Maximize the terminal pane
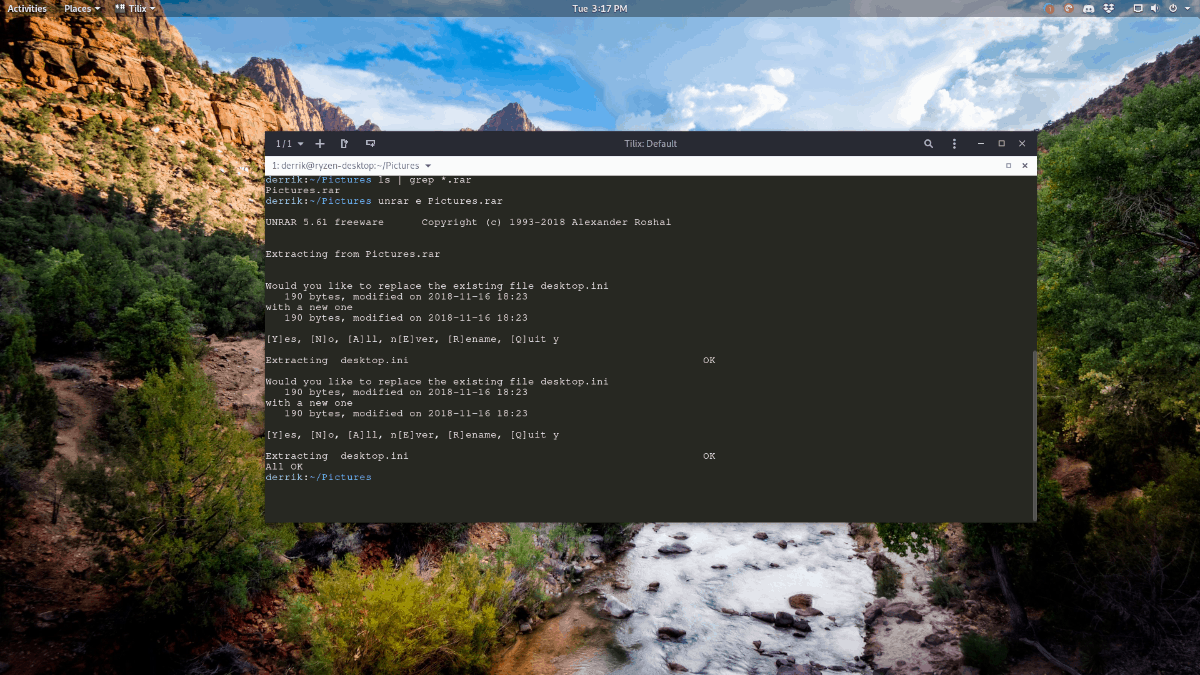 1008,166
